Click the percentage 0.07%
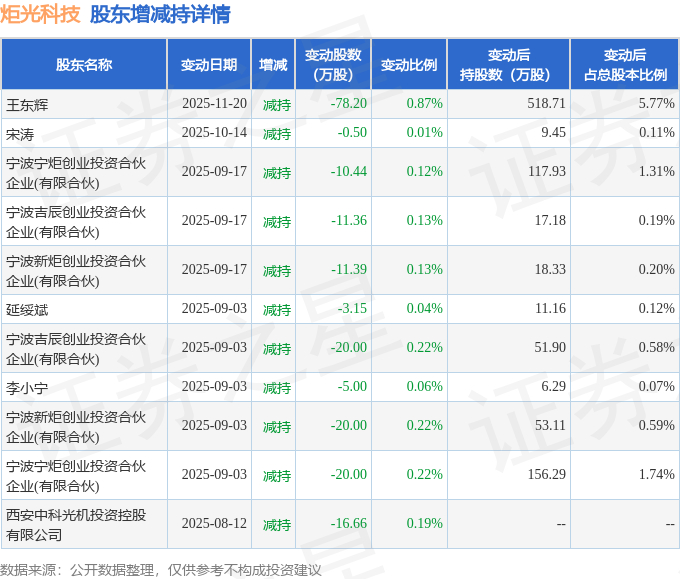Screen dimensions: 680x579 pyautogui.click(x=656, y=386)
